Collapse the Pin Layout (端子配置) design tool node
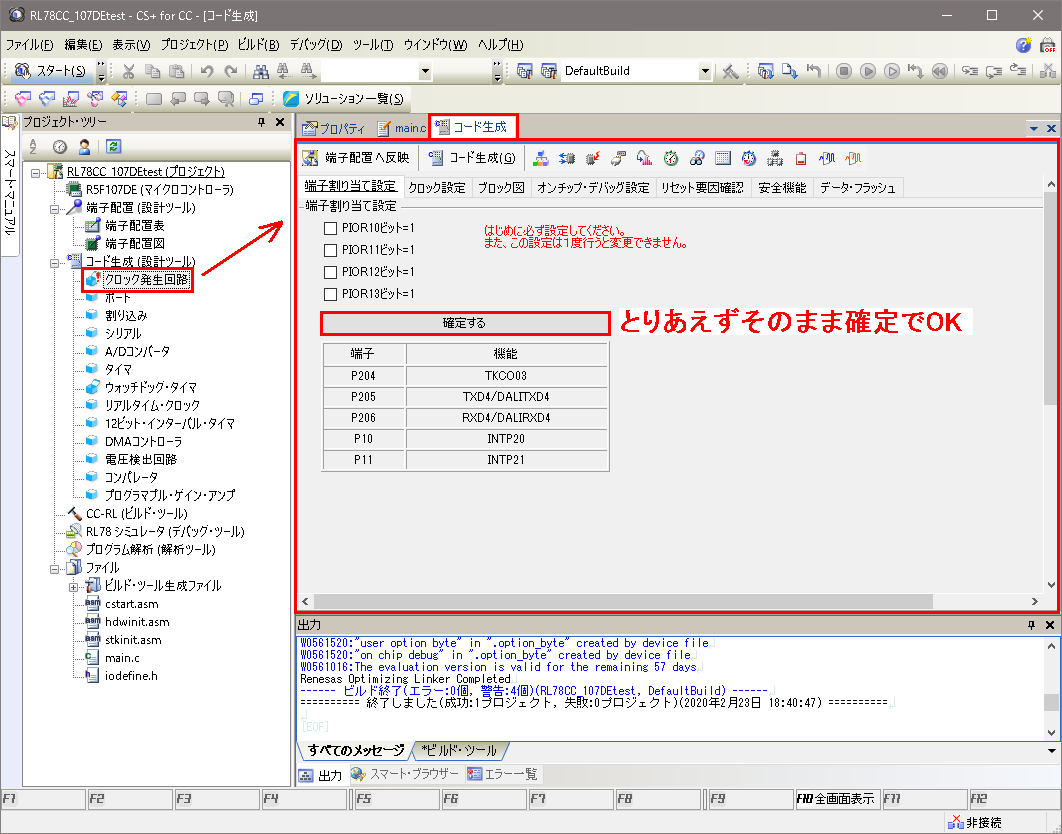Image resolution: width=1062 pixels, height=834 pixels. pos(54,209)
